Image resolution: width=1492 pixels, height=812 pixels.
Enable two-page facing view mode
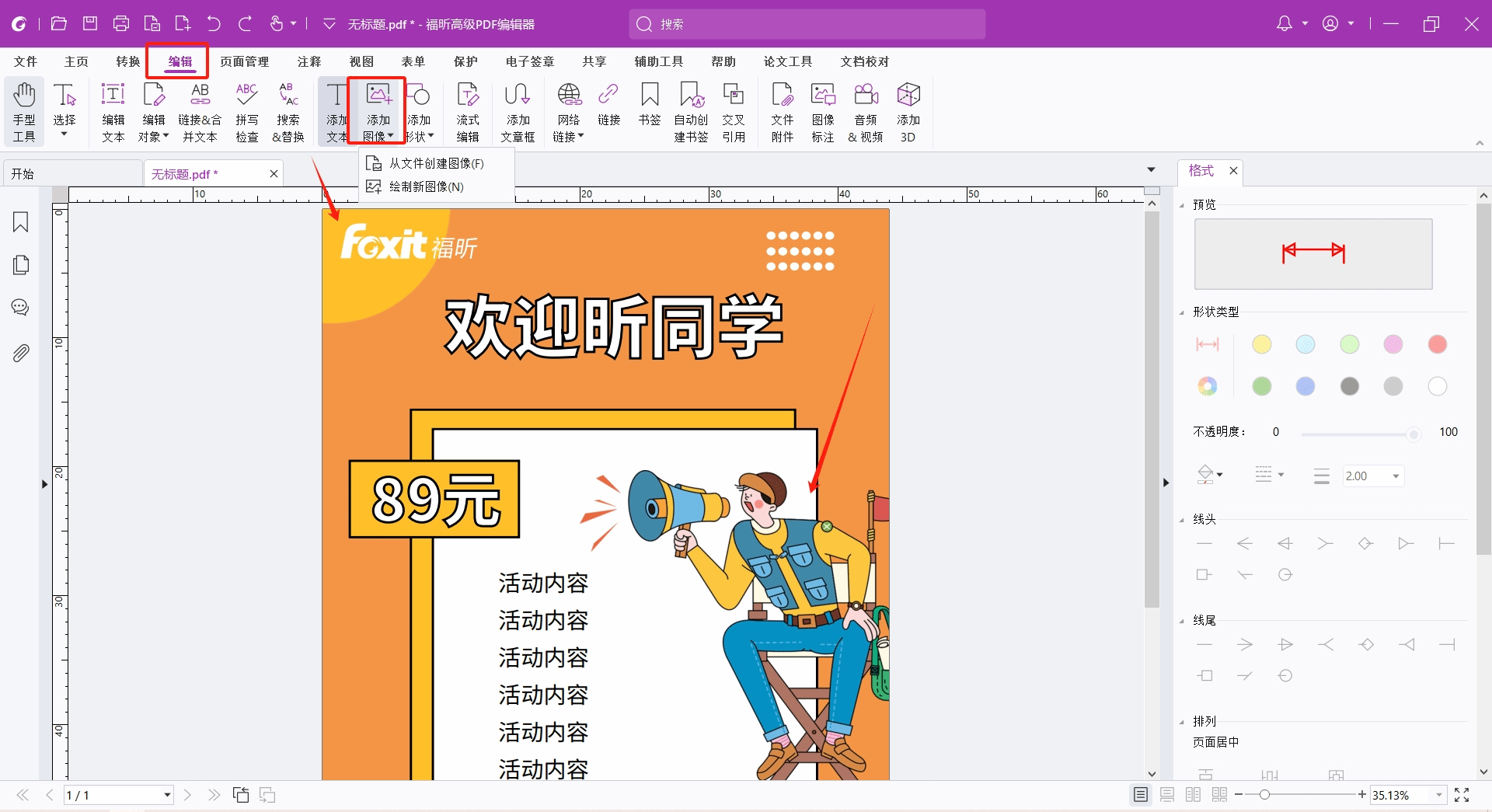(x=1193, y=795)
